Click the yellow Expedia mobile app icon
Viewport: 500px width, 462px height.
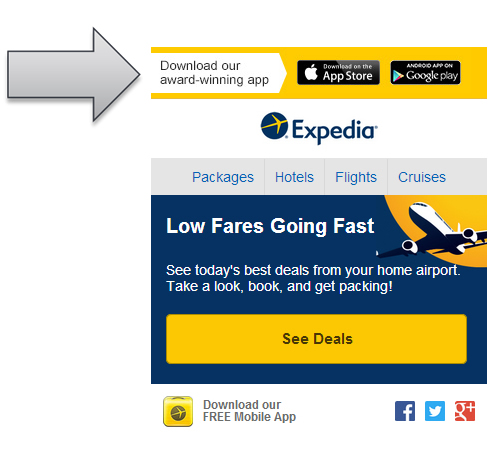point(178,411)
